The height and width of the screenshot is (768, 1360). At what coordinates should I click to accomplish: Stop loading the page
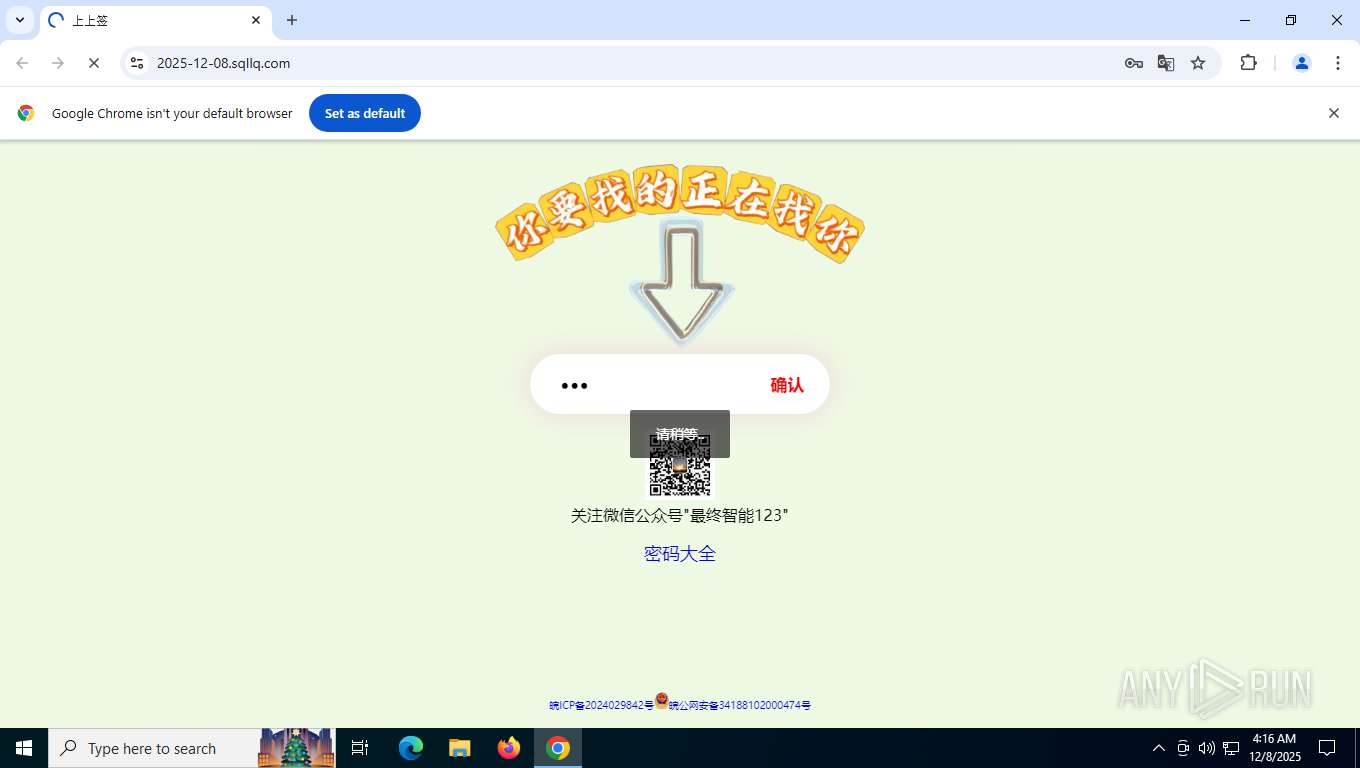pos(94,63)
